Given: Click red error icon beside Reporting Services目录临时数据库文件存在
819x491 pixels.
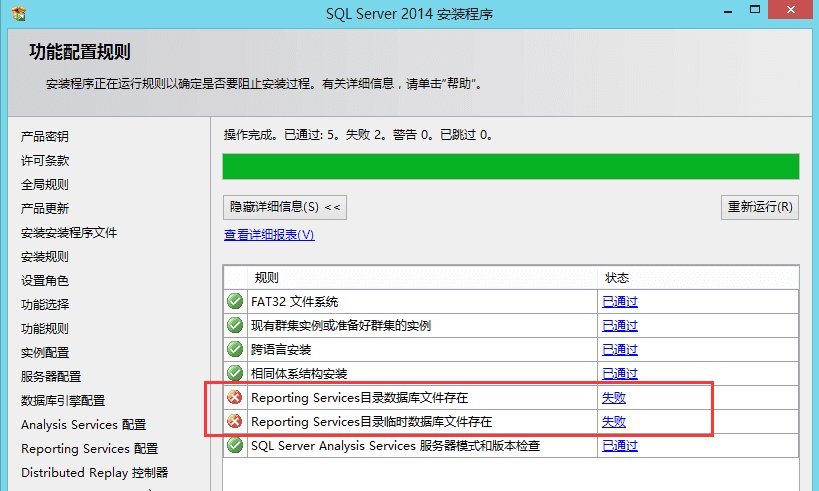Looking at the screenshot, I should (235, 421).
